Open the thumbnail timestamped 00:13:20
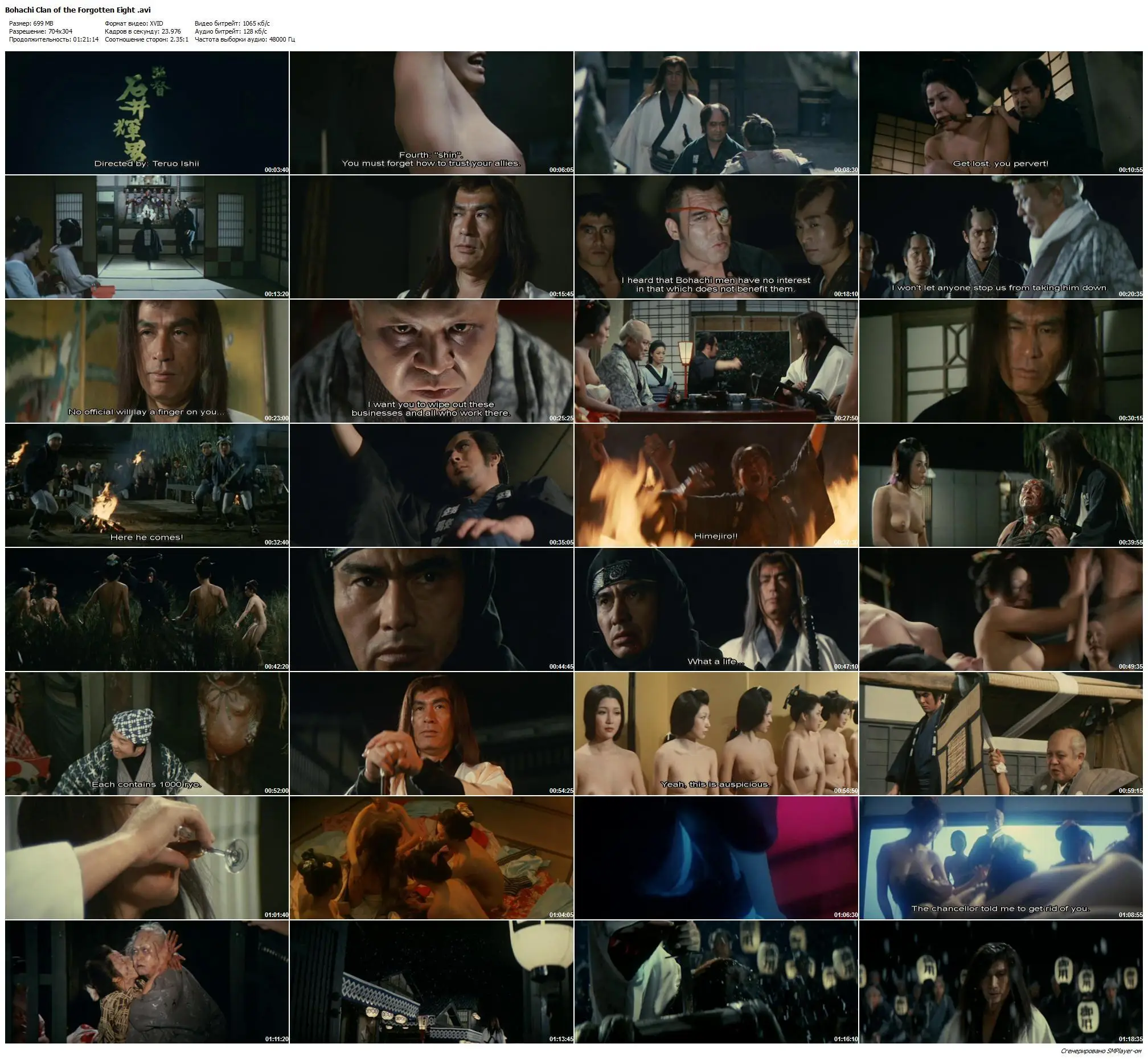1148x1060 pixels. click(147, 237)
